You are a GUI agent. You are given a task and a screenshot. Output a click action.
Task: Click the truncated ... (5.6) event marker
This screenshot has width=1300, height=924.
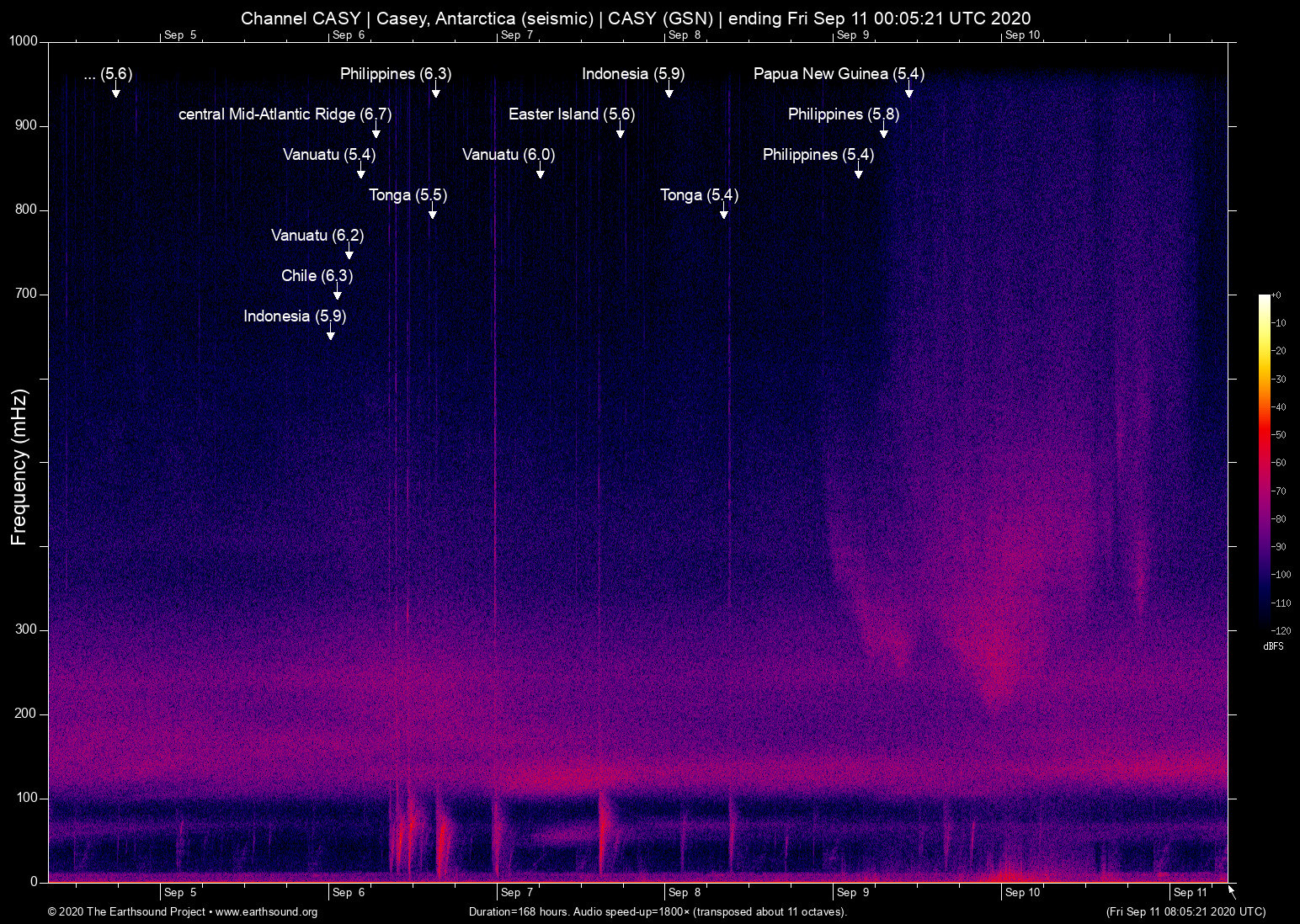click(109, 74)
